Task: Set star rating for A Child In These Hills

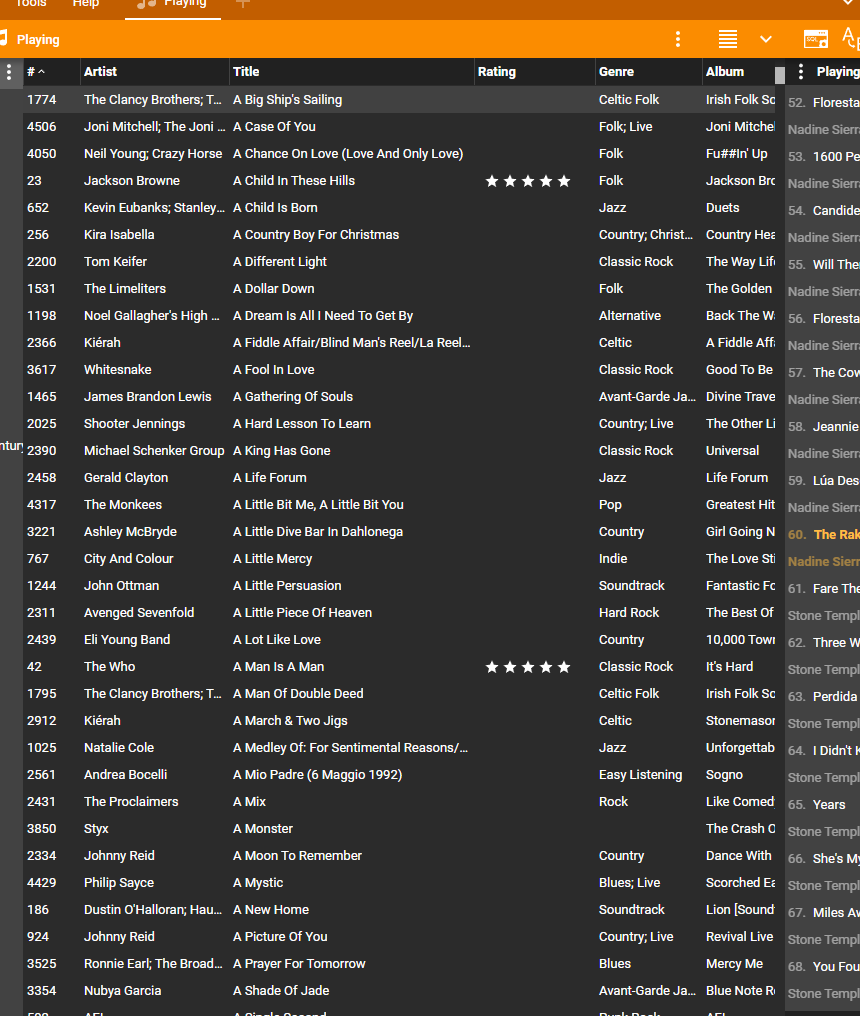Action: click(528, 181)
